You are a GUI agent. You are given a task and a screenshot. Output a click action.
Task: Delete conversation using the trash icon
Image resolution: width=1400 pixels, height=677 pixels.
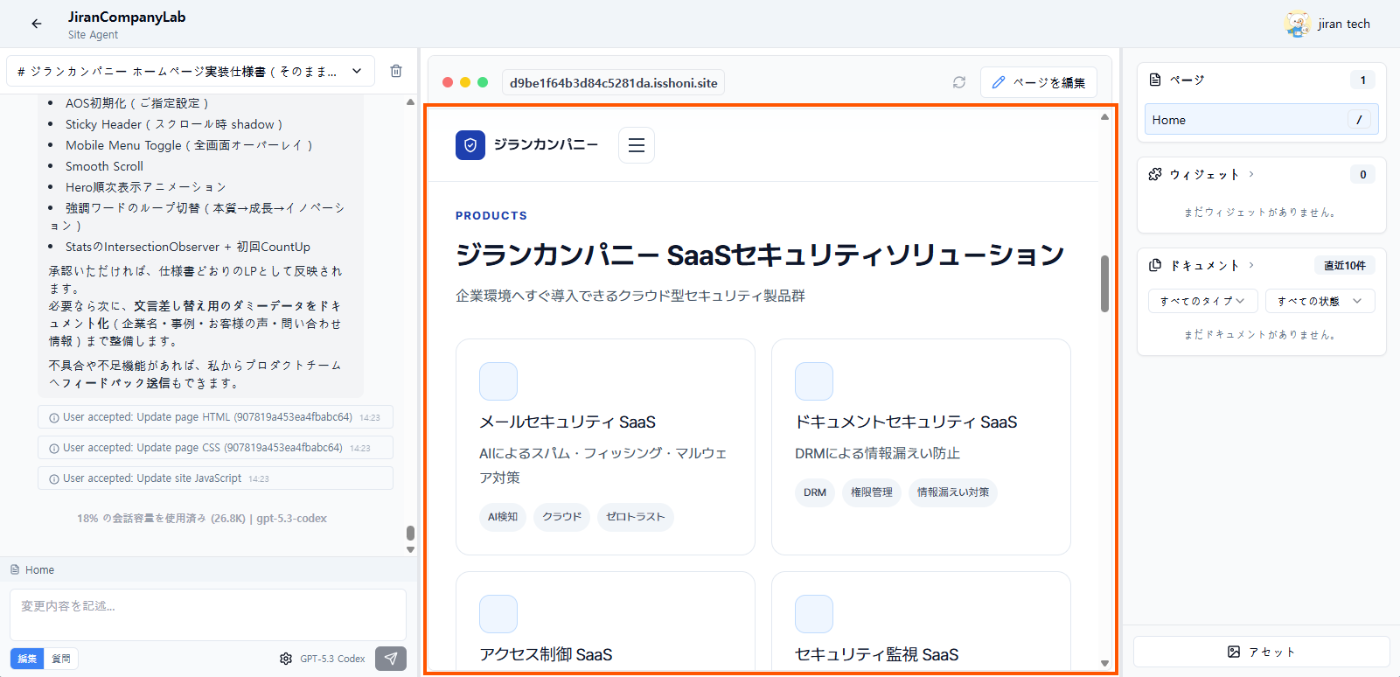(396, 71)
